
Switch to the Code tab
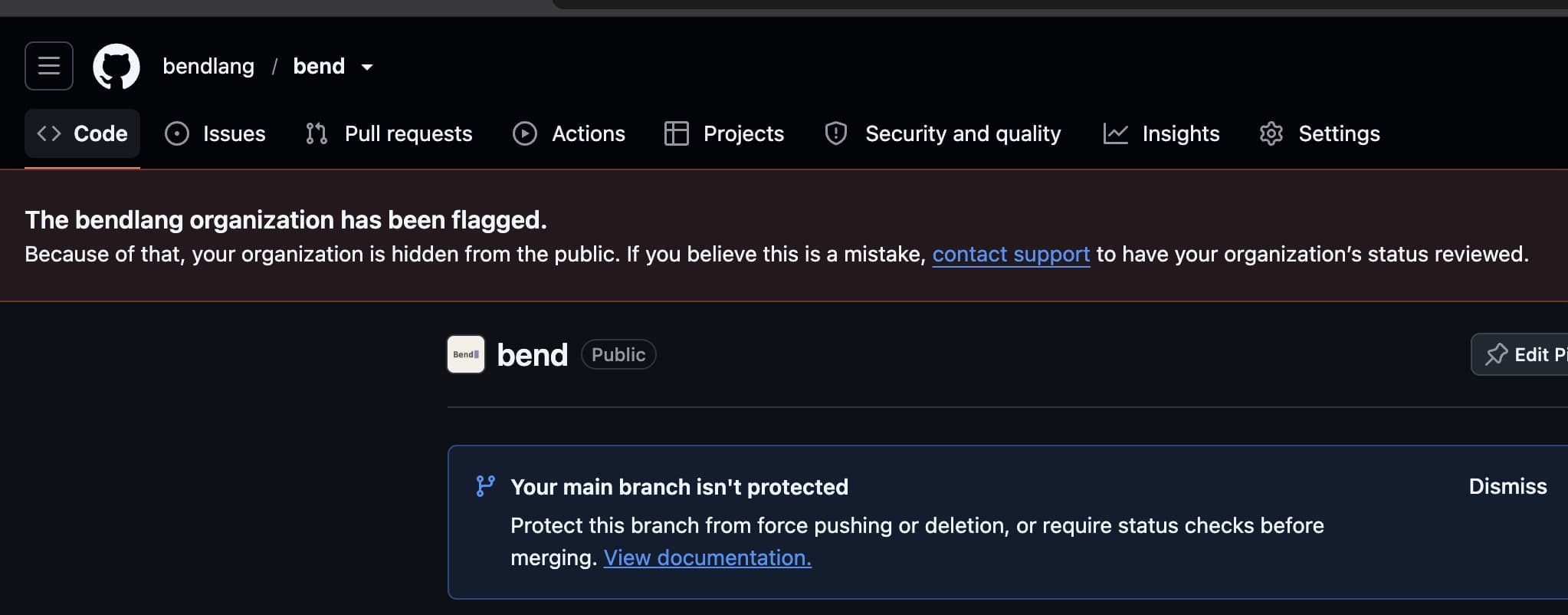(x=82, y=133)
